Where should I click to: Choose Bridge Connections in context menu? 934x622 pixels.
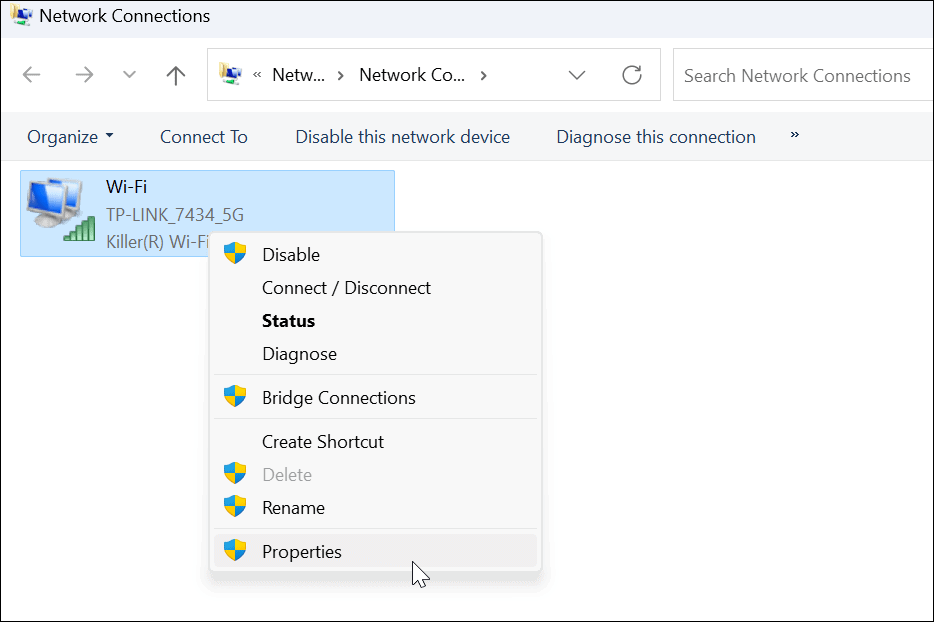[337, 397]
